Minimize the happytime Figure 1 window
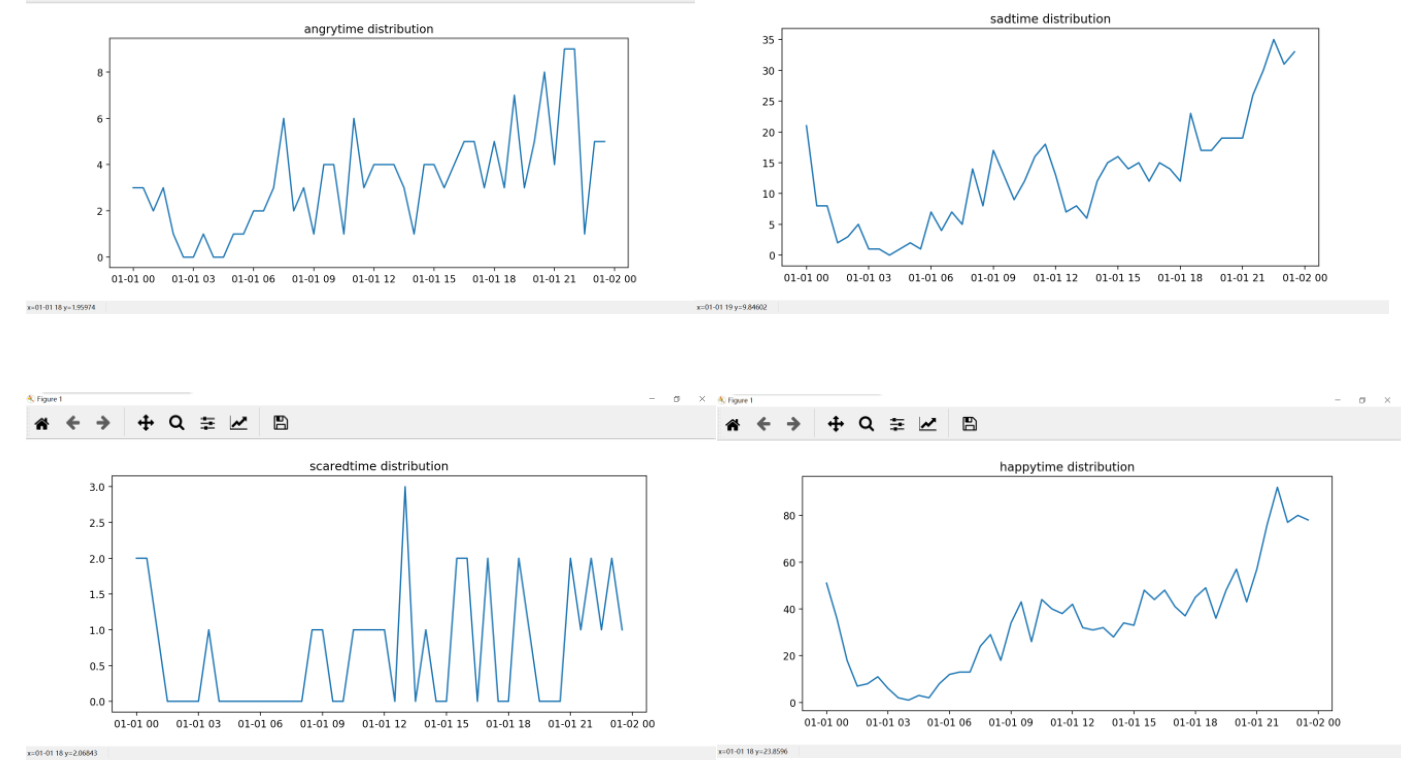This screenshot has height=766, width=1414. point(1337,400)
